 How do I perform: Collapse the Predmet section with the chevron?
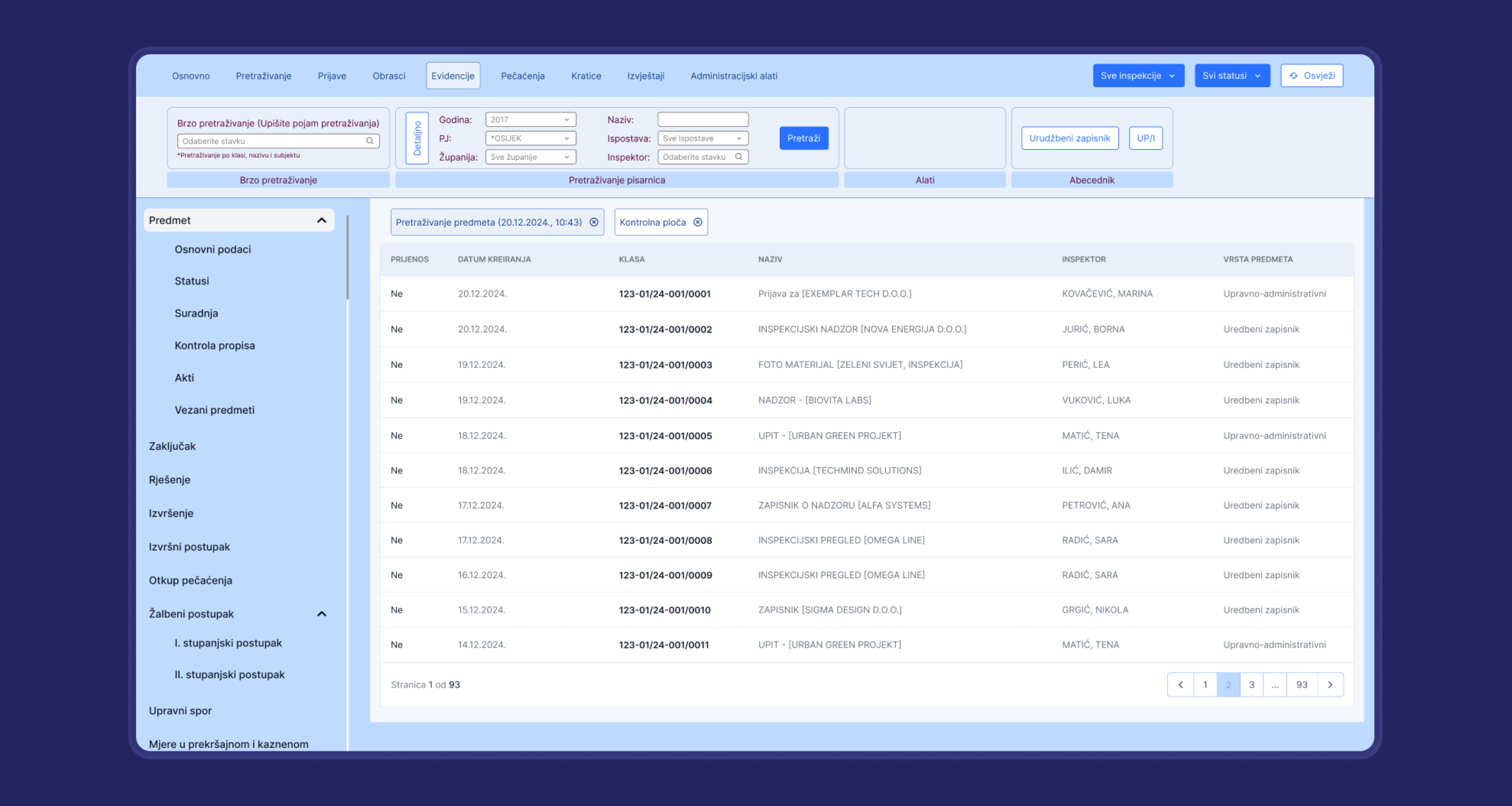pyautogui.click(x=322, y=220)
